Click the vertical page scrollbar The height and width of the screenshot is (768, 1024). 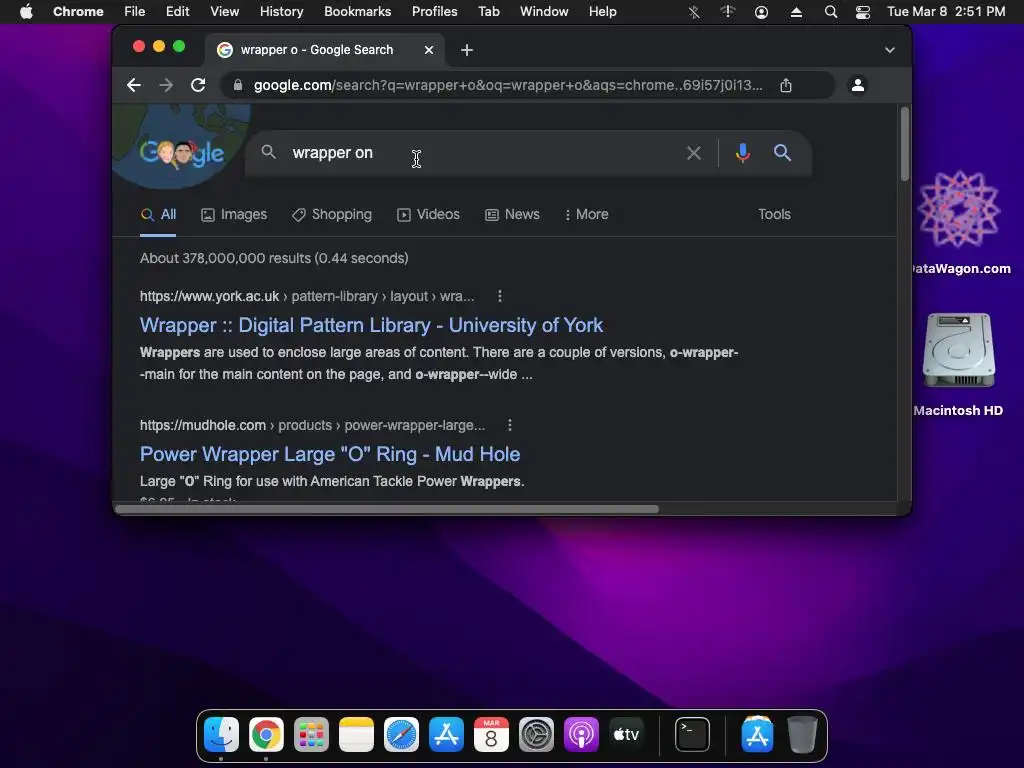tap(904, 144)
